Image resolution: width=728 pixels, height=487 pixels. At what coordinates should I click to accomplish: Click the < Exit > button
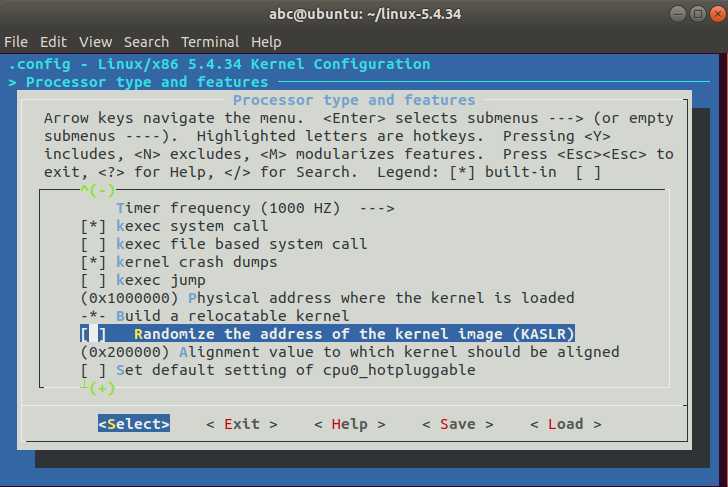pyautogui.click(x=242, y=424)
